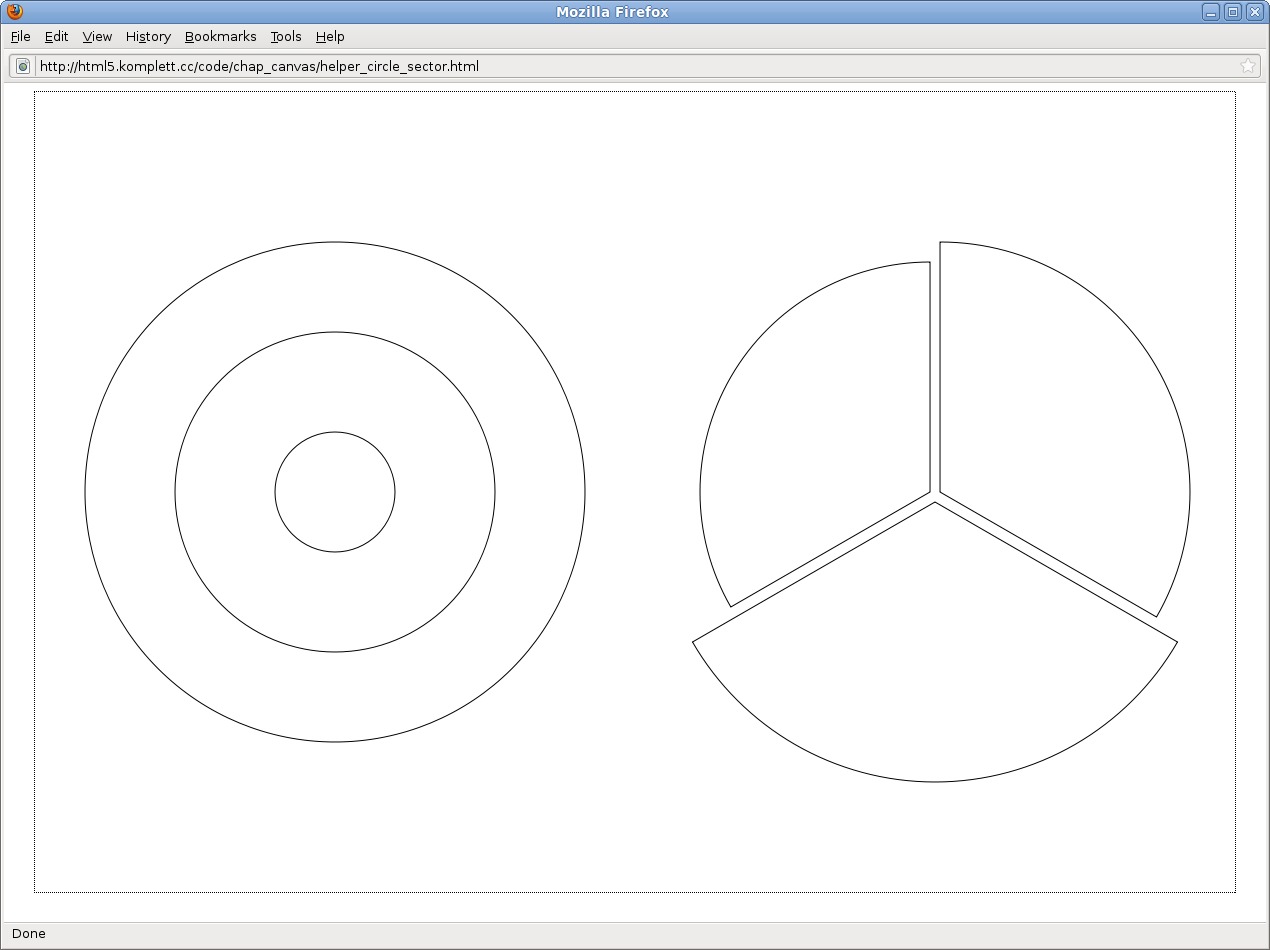Click inside the innermost concentric circle
The width and height of the screenshot is (1270, 950).
[335, 492]
